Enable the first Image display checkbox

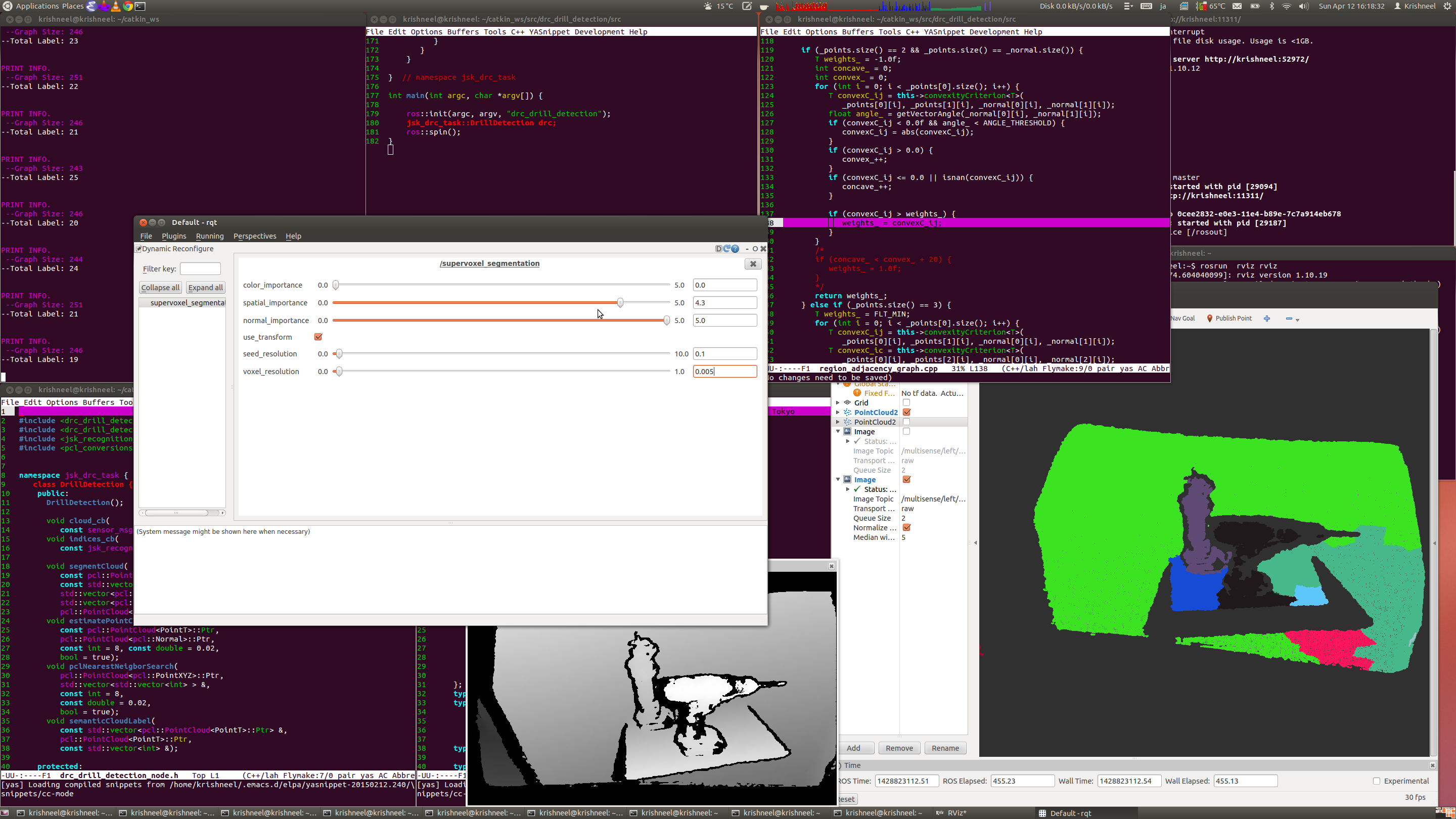(906, 431)
